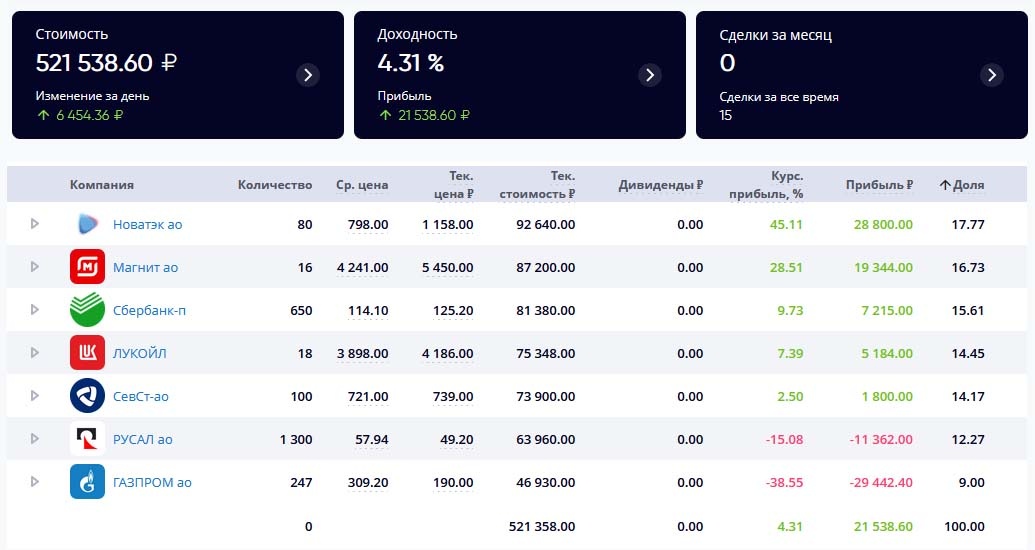Open the ГАЗПРОМ ао link
Image resolution: width=1035 pixels, height=550 pixels.
pos(152,483)
